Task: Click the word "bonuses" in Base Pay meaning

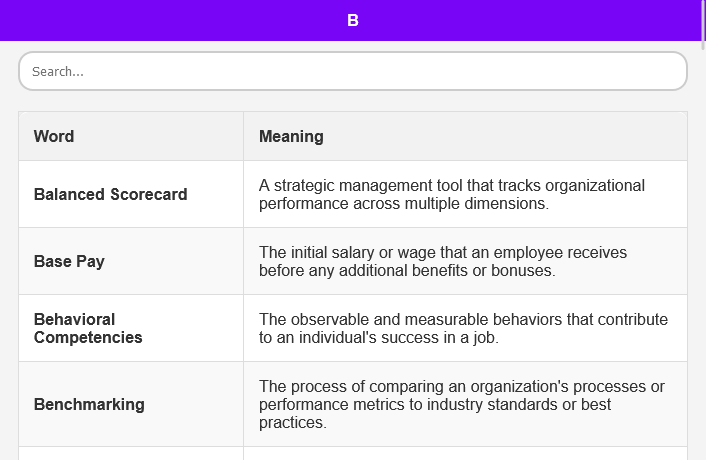Action: 525,270
